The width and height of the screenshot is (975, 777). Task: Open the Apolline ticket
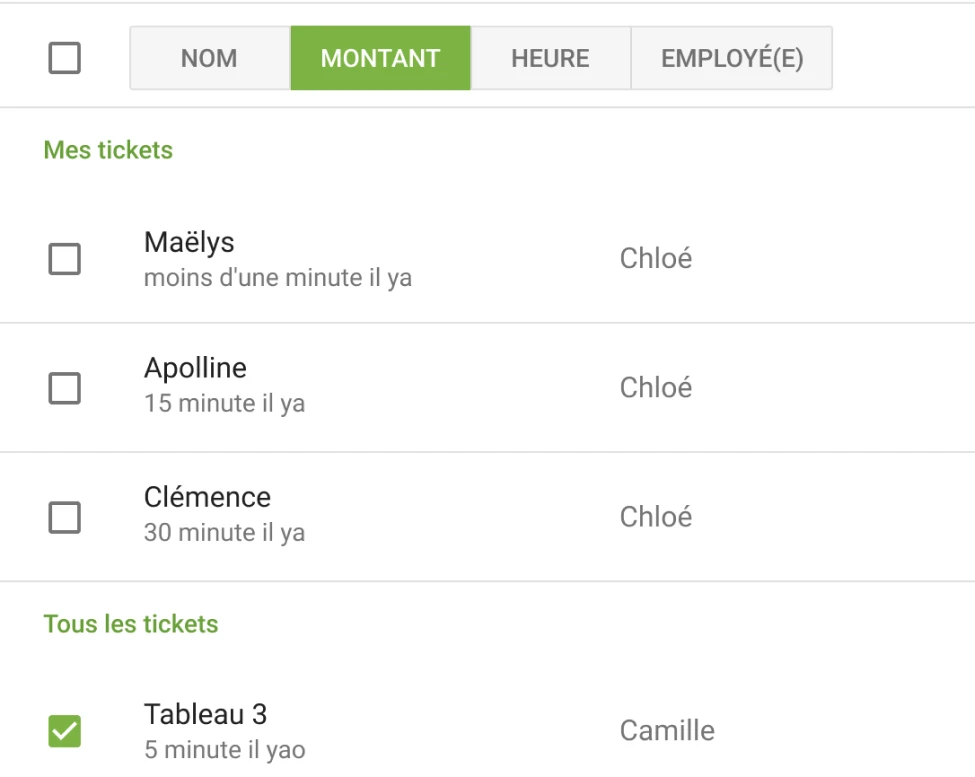197,368
